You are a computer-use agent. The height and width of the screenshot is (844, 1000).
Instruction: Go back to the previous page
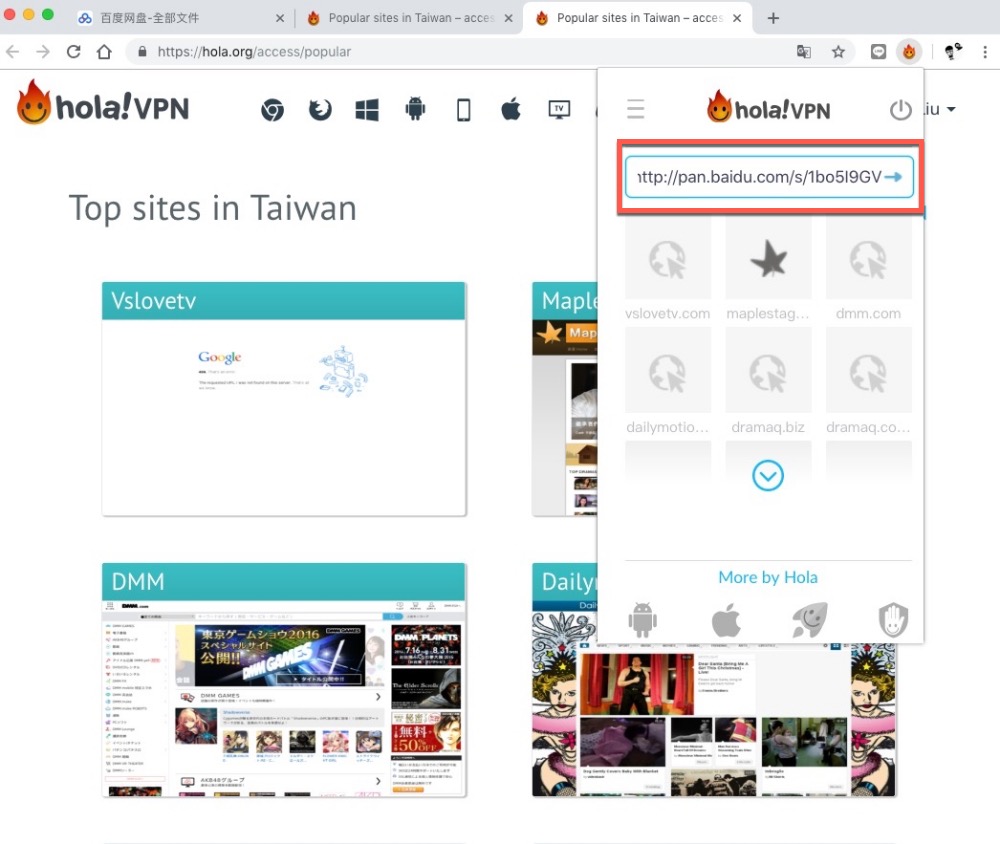click(13, 52)
